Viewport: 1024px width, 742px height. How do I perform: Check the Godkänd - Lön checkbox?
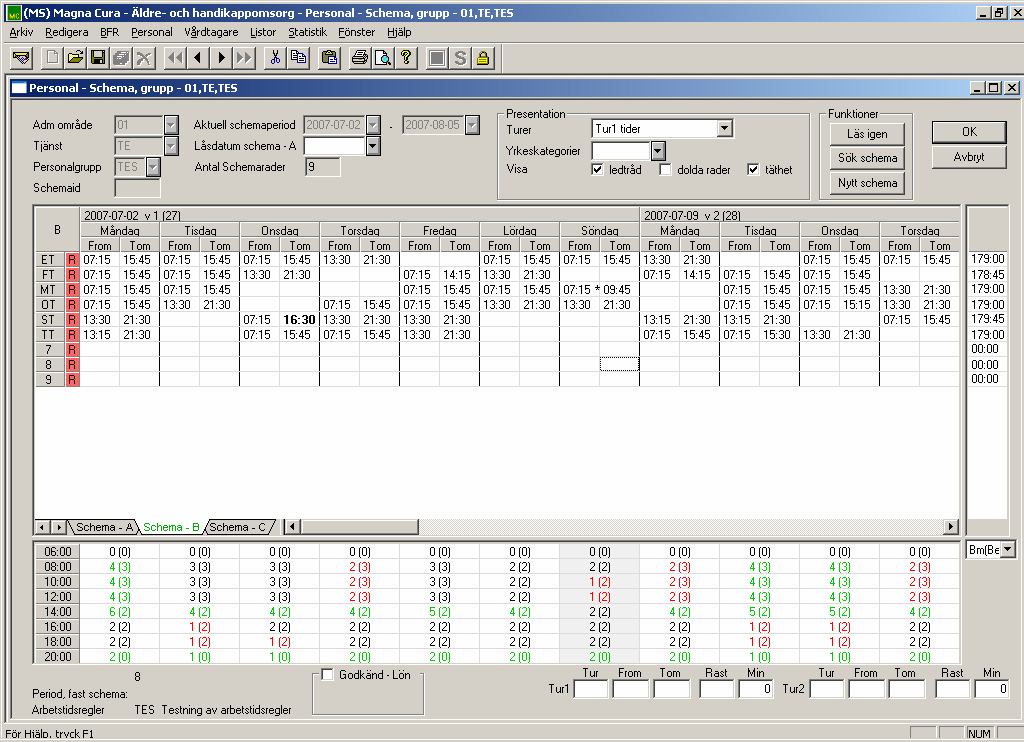[x=327, y=675]
